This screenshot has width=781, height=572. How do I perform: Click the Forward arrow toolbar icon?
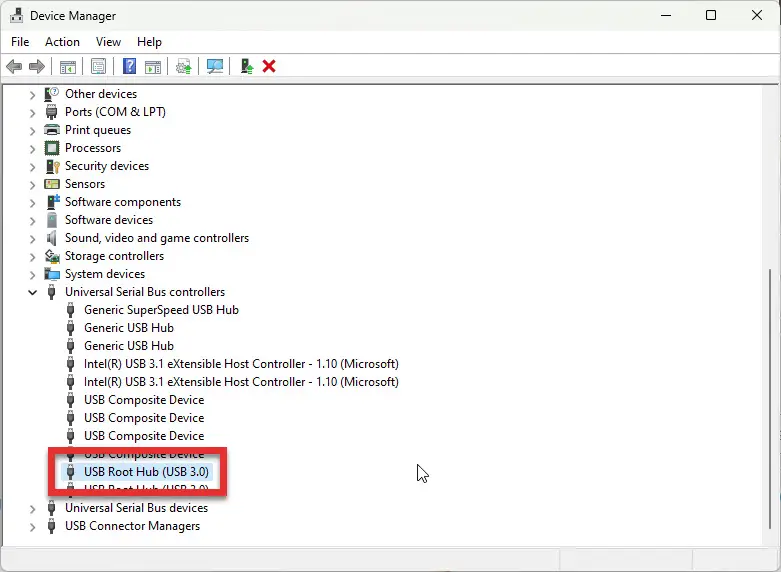(37, 66)
